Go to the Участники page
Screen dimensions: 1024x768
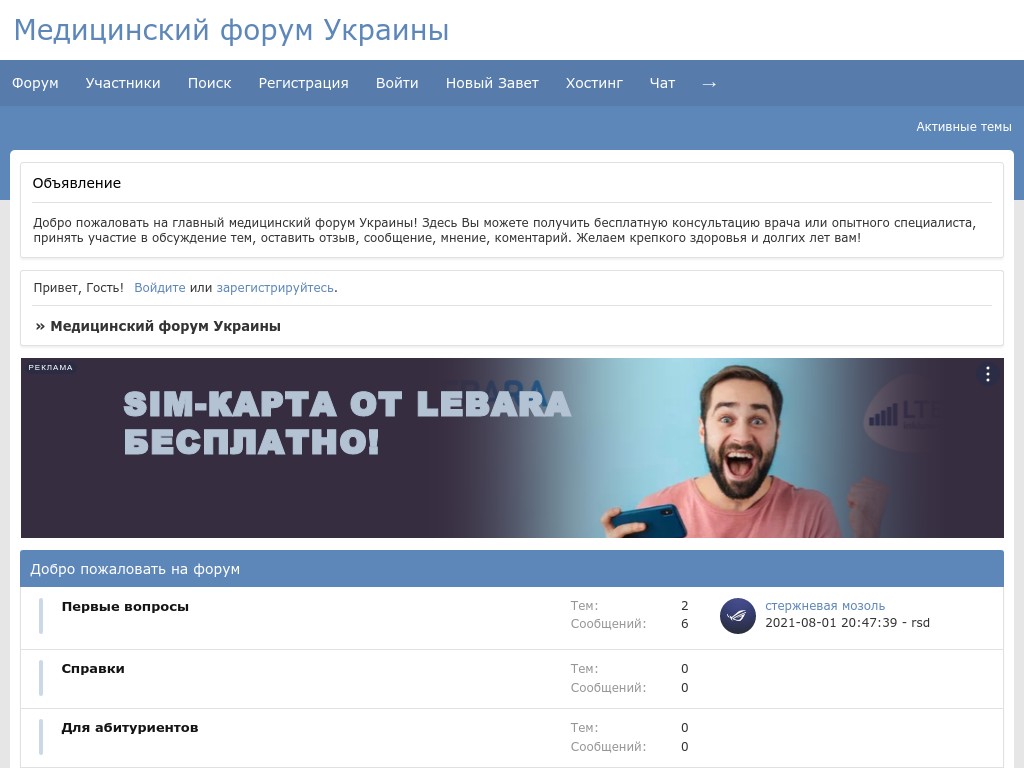coord(123,83)
